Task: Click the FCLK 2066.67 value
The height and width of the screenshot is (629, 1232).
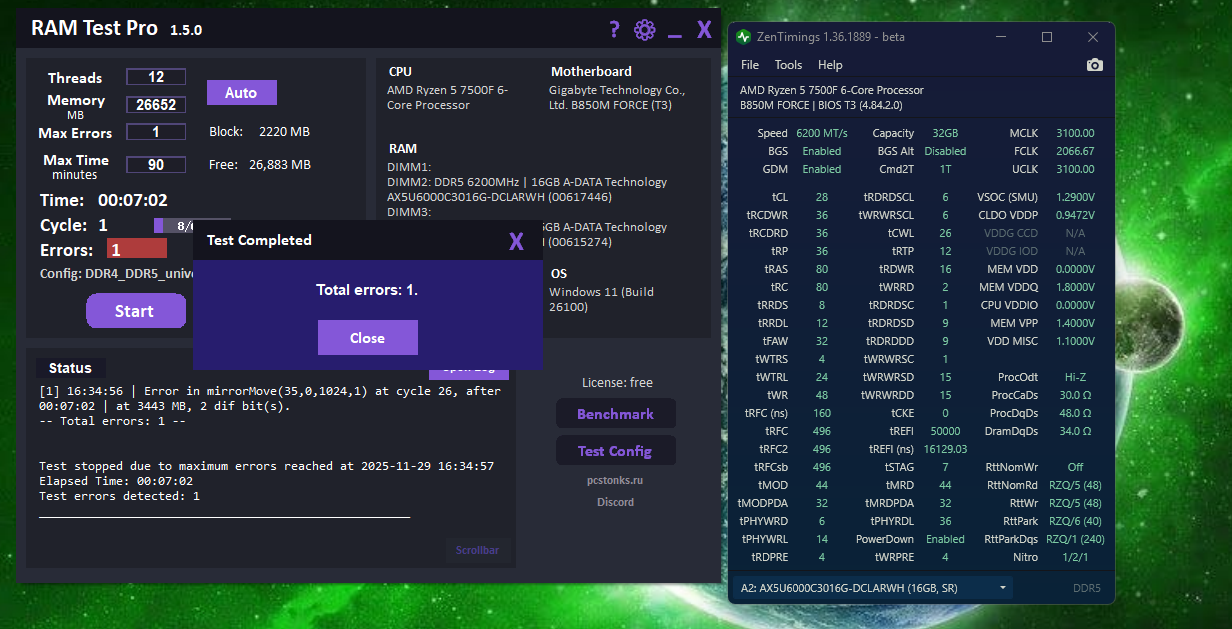Action: click(x=1075, y=151)
